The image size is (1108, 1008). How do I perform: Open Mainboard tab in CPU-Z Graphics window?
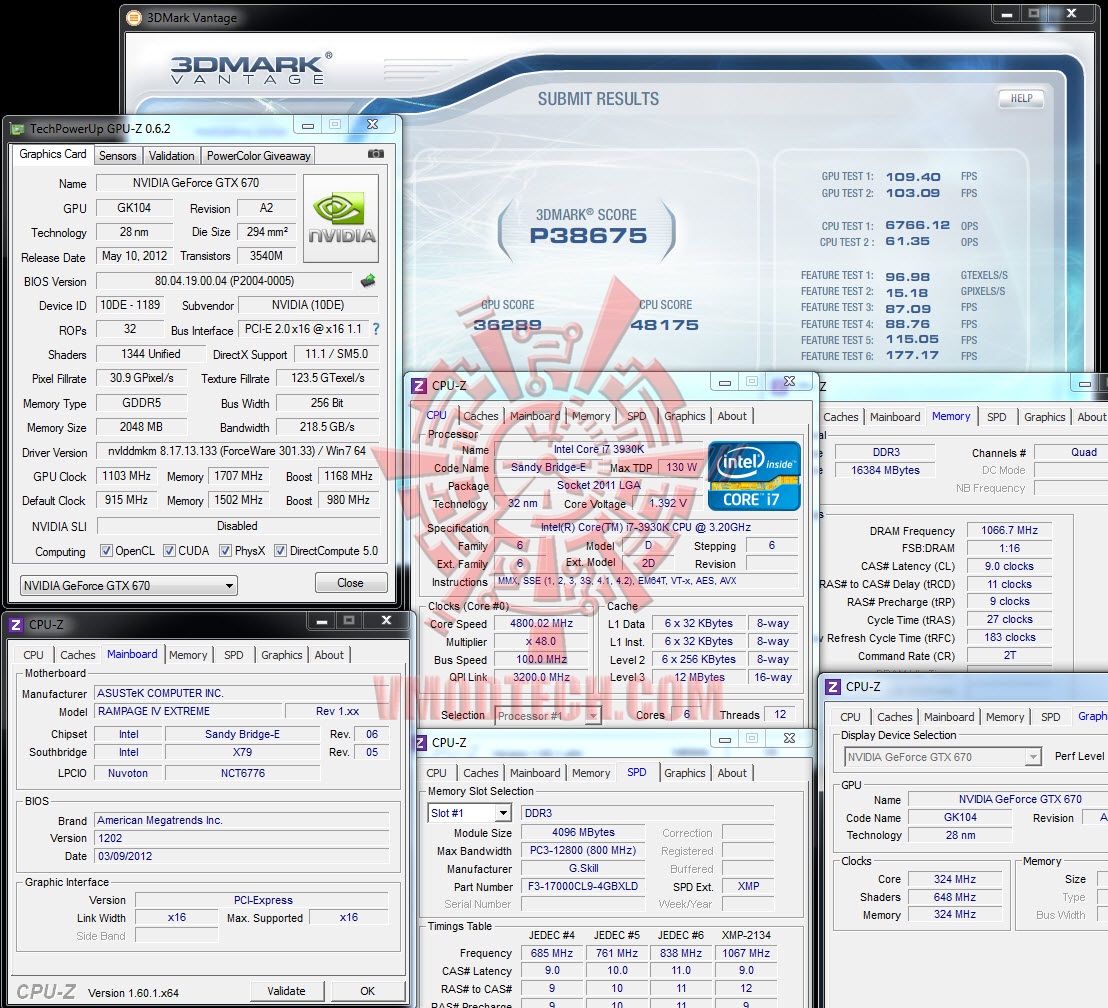pos(949,717)
